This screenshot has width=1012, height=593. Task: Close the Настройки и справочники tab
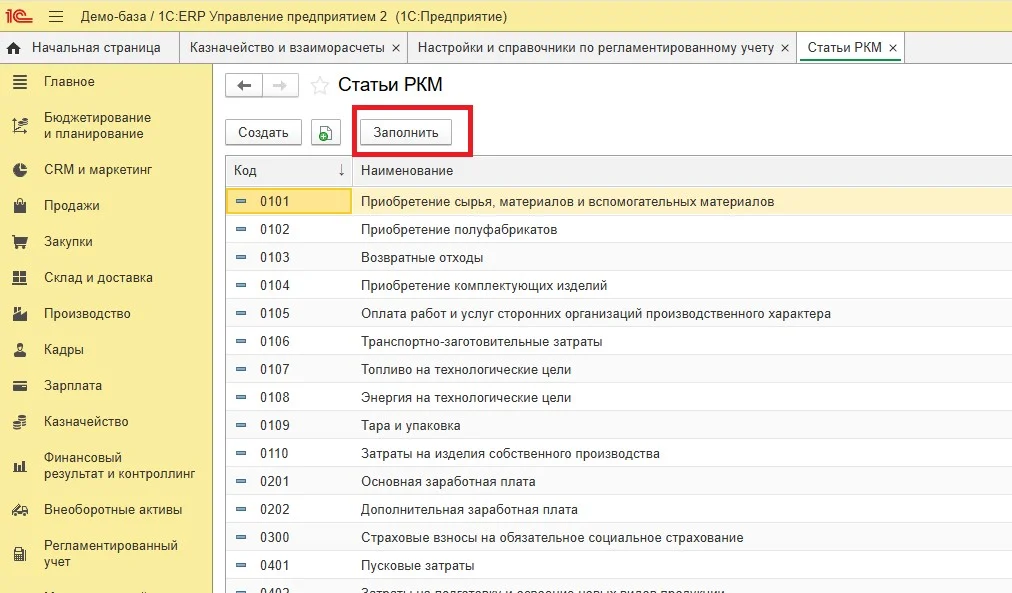785,48
